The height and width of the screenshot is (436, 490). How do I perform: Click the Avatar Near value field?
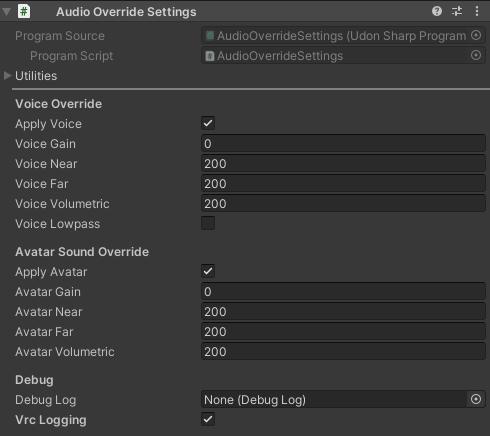point(343,312)
